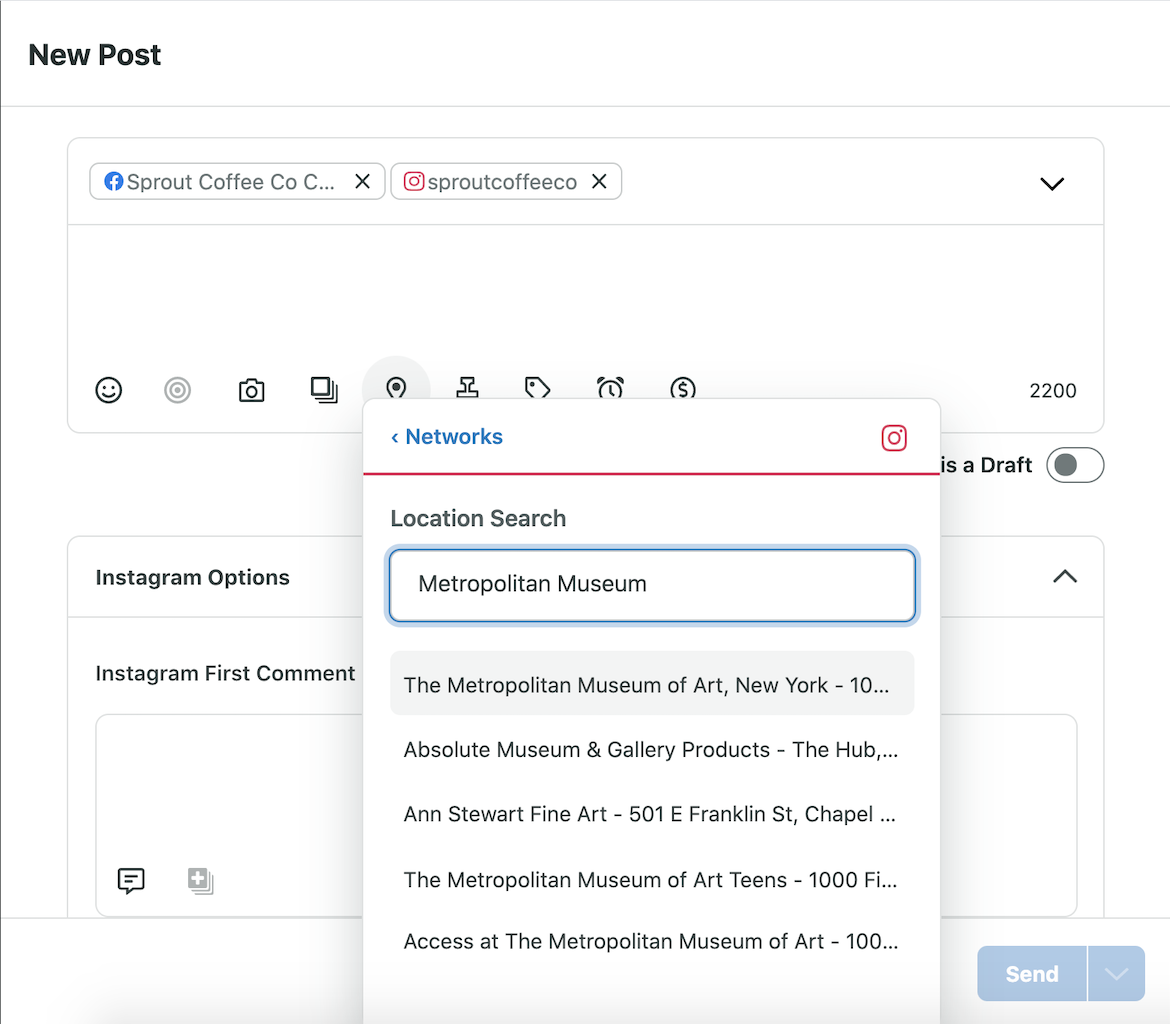
Task: Click the add asset icon in First Comment
Action: pyautogui.click(x=201, y=881)
